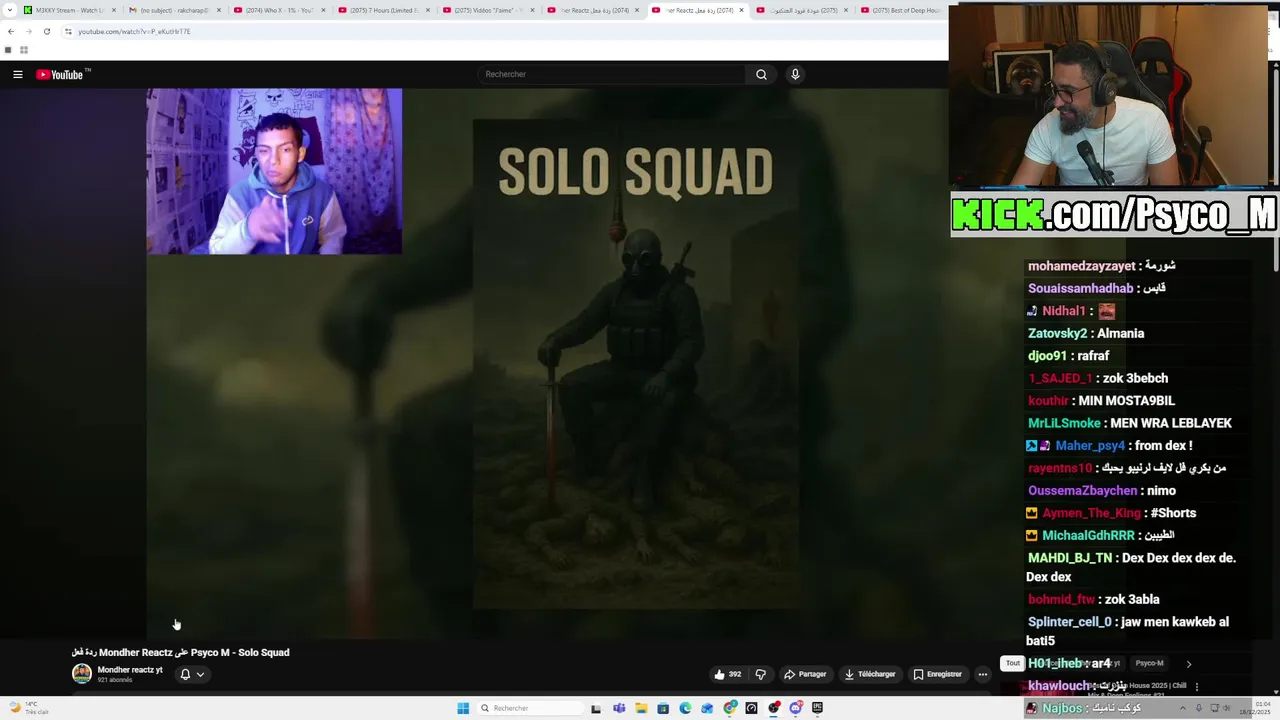Click chat username MrLiLSmoke

(1064, 423)
